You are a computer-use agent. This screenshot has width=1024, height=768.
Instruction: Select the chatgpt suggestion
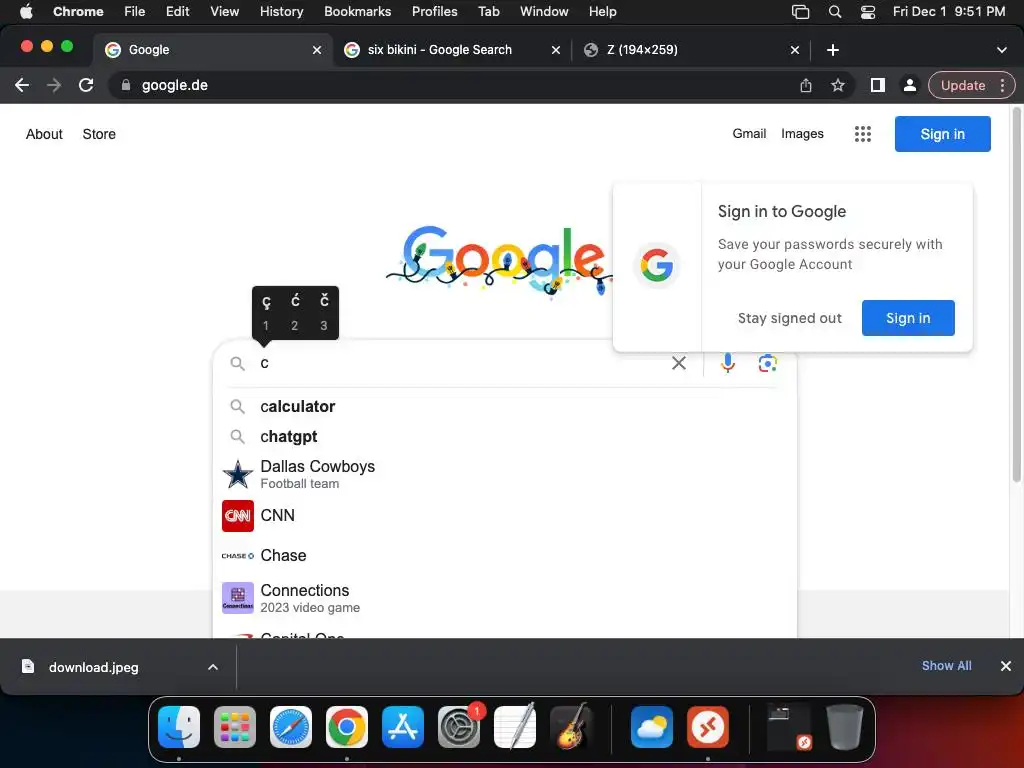point(504,436)
